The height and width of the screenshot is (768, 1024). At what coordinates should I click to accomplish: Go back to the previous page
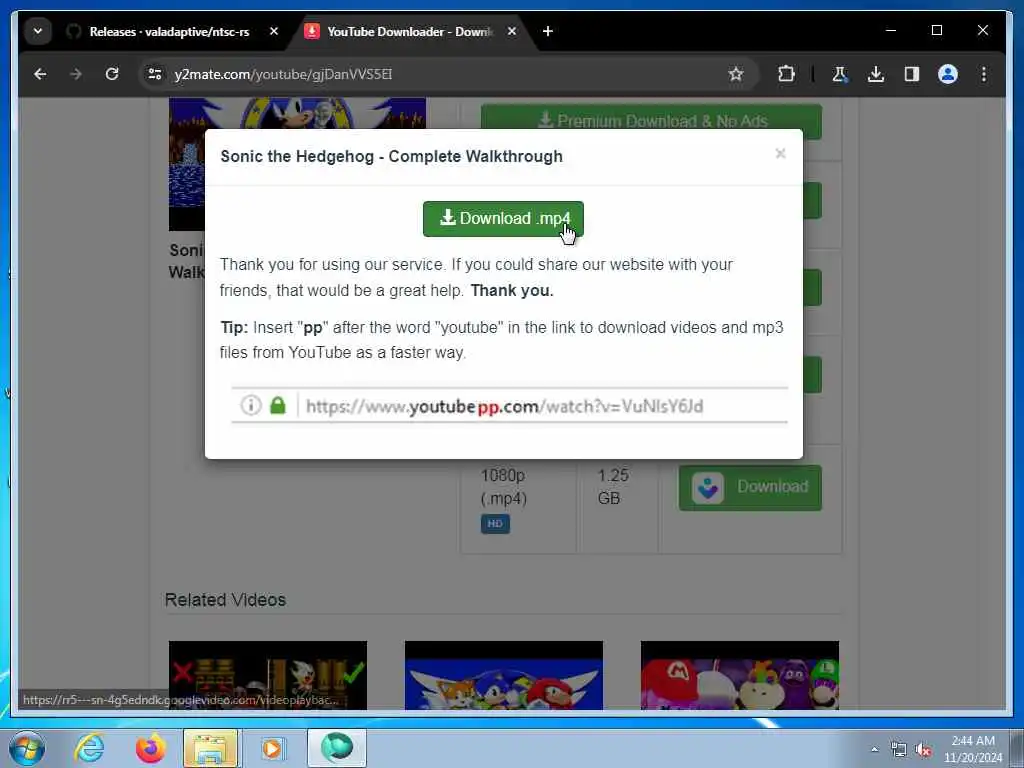point(40,74)
